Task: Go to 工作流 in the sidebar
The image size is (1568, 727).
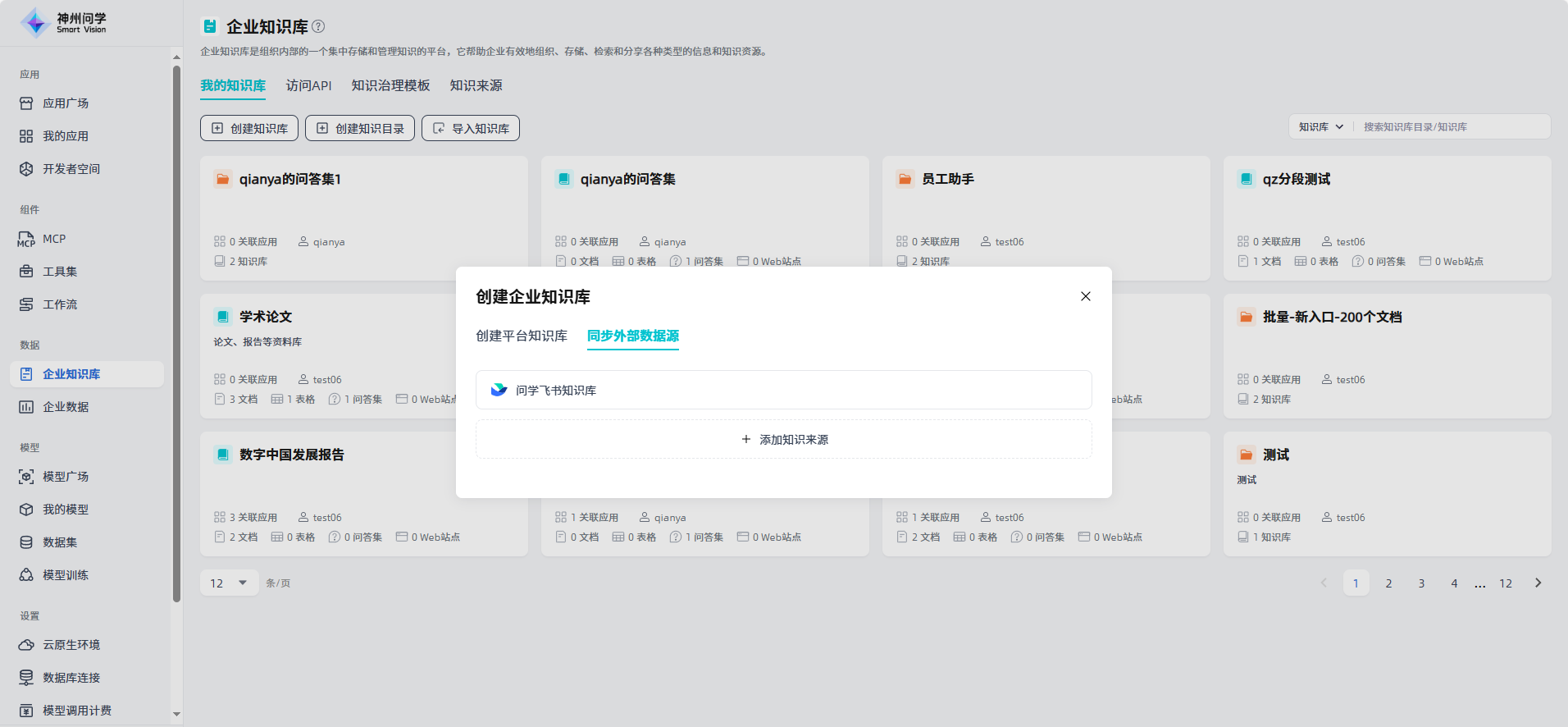Action: [x=59, y=304]
